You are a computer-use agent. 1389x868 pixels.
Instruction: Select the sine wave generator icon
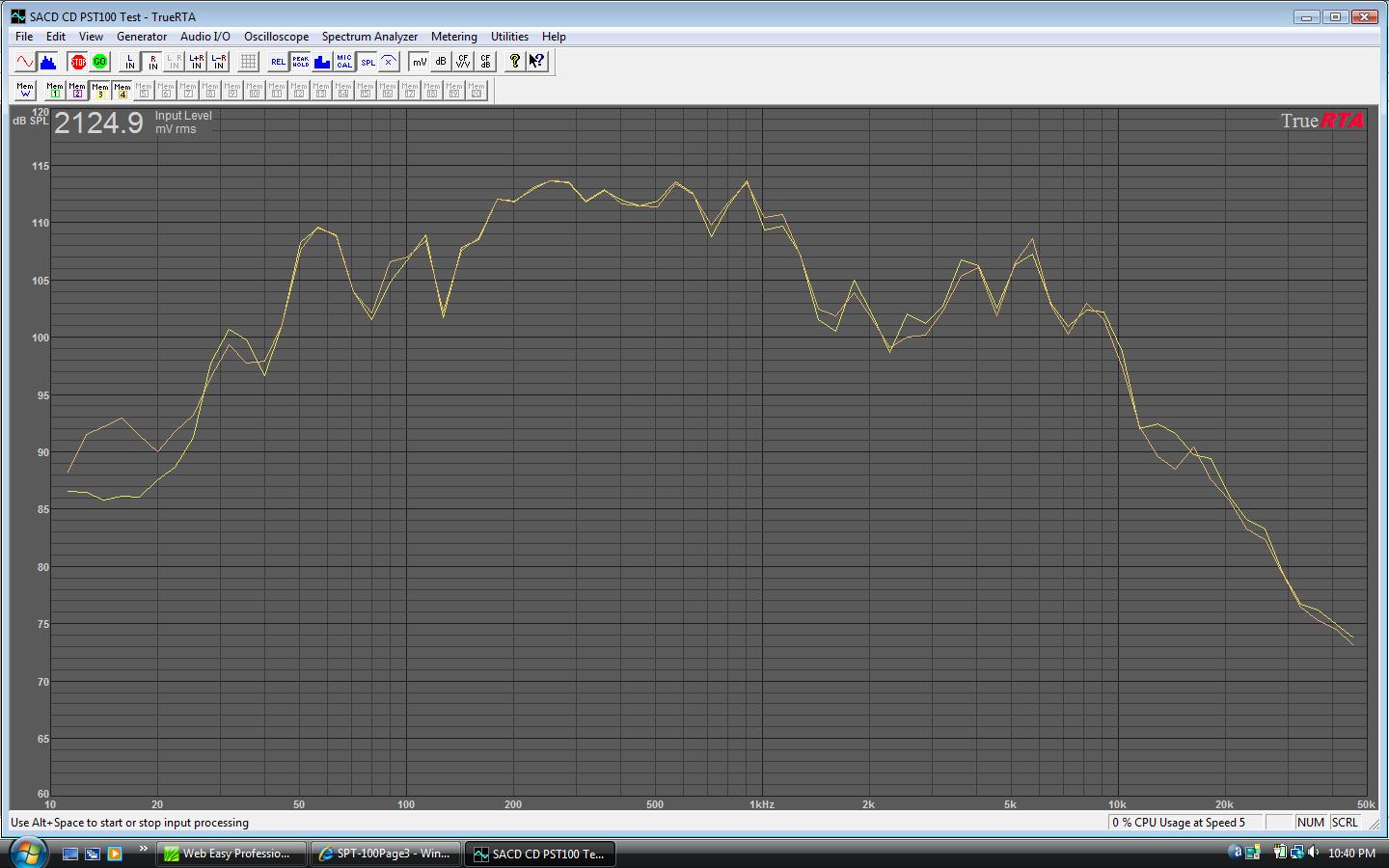click(x=25, y=62)
